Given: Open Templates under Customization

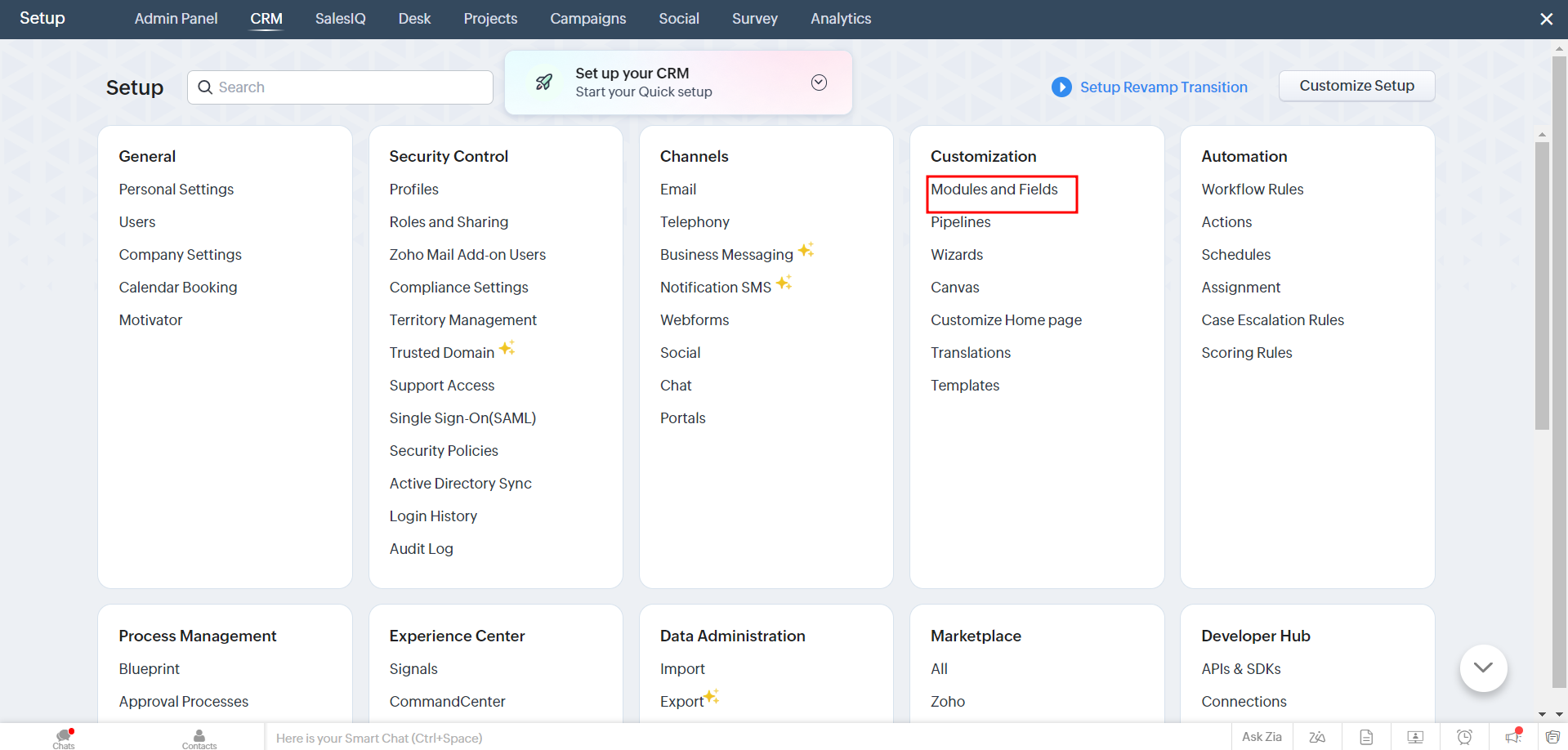Looking at the screenshot, I should tap(965, 386).
